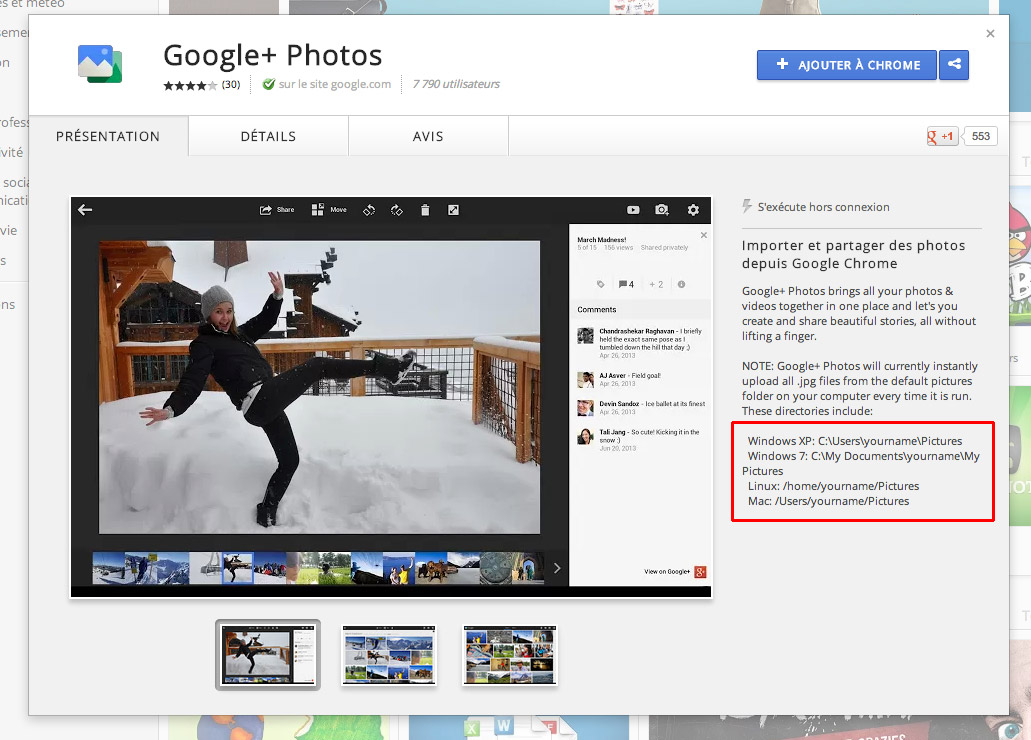1031x740 pixels.
Task: Open the Présentation tab
Action: tap(108, 136)
